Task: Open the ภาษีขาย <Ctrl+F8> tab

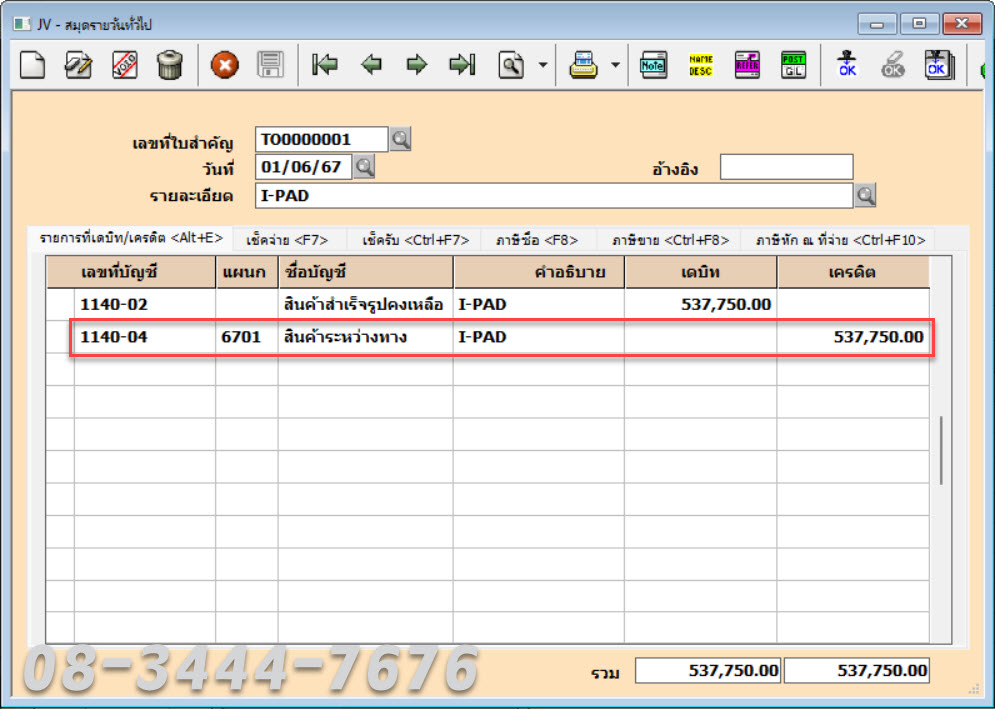Action: coord(671,240)
